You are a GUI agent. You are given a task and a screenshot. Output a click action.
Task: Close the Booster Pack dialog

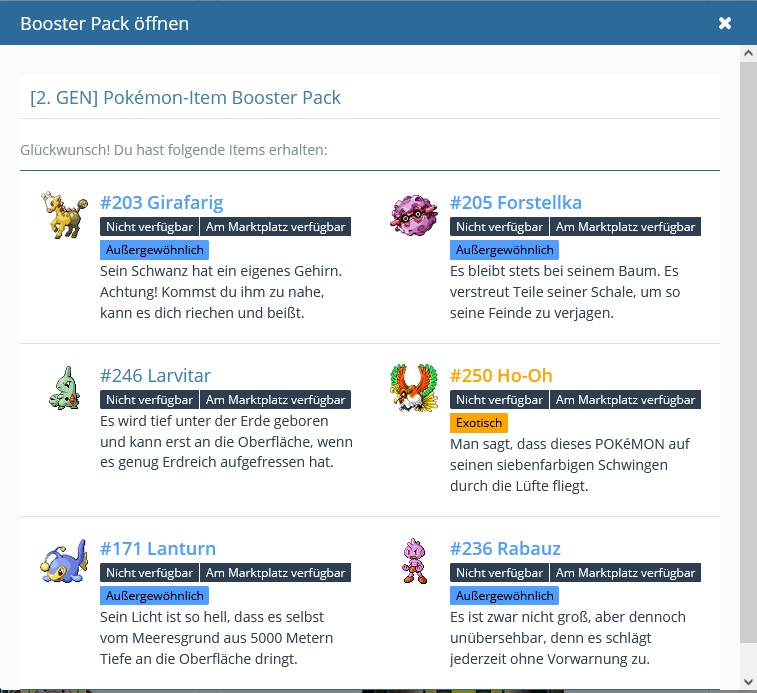[x=725, y=23]
